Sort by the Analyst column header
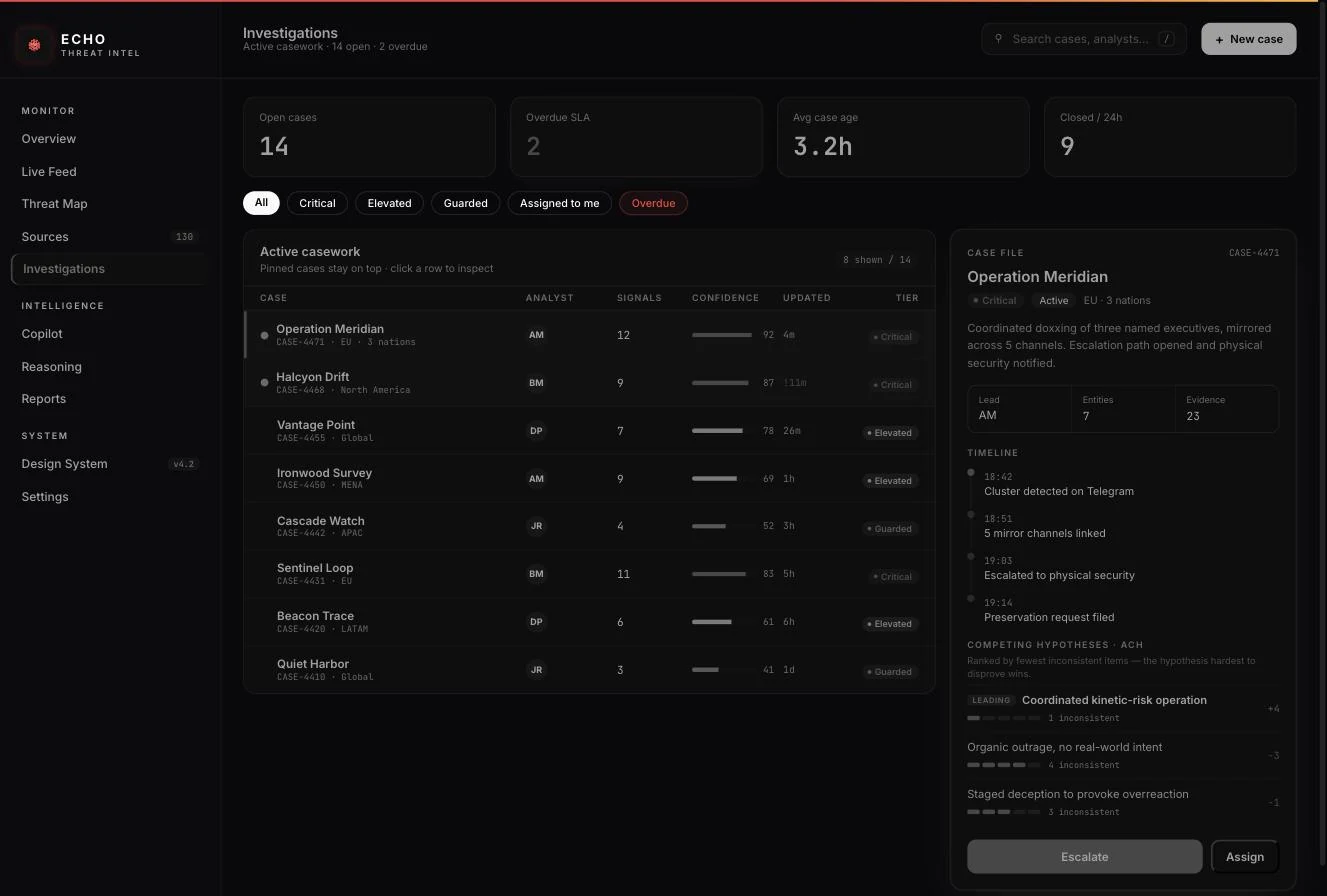Screen dimensions: 1327x896 click(x=550, y=298)
